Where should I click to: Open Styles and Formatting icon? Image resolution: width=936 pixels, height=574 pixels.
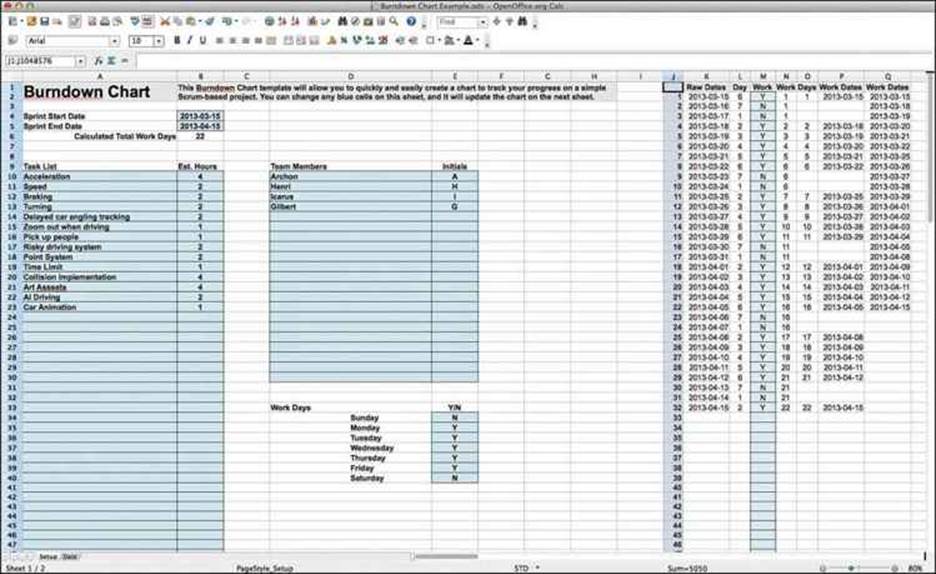(x=13, y=41)
